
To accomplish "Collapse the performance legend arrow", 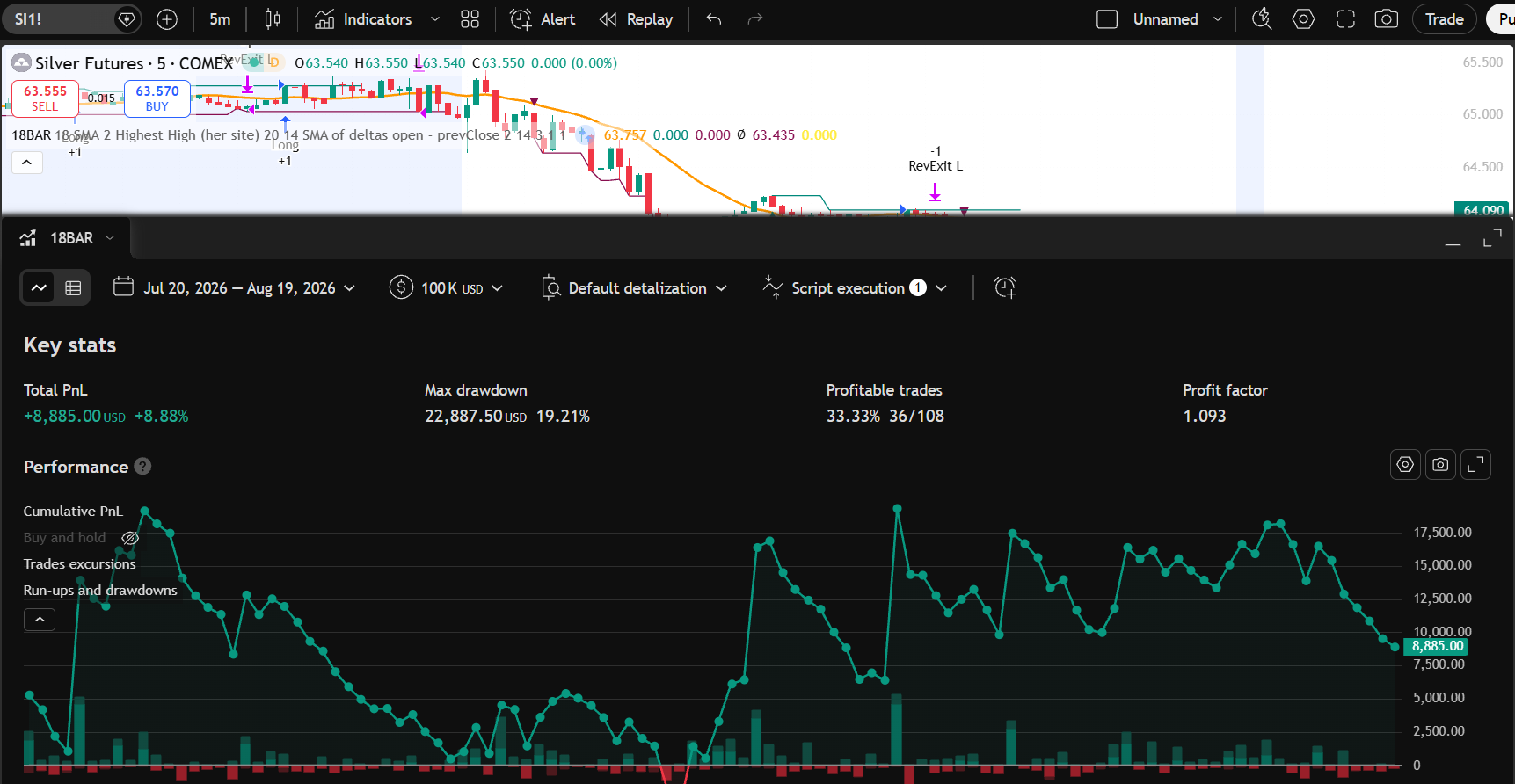I will click(40, 620).
